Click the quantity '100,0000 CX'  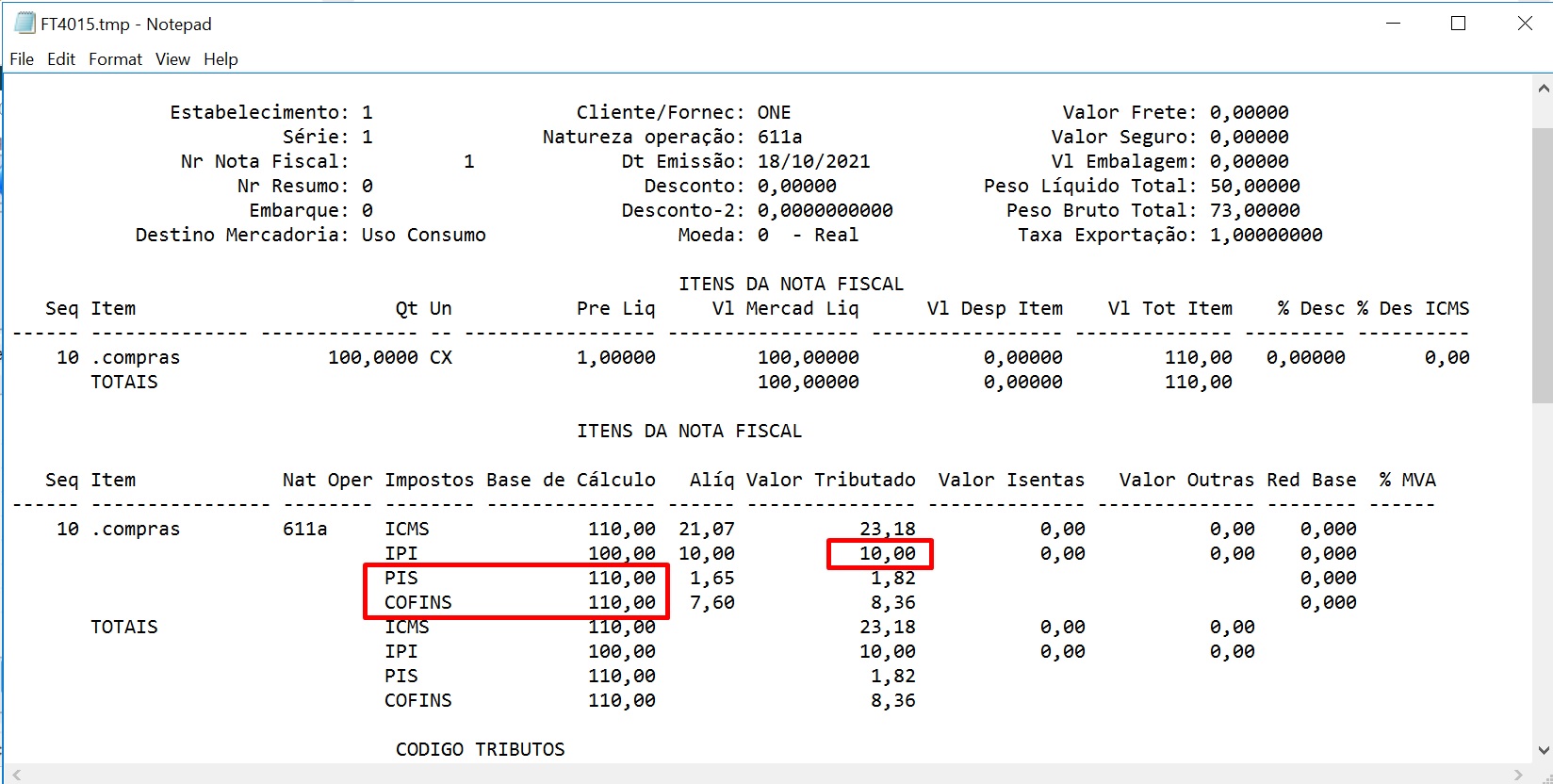(389, 357)
